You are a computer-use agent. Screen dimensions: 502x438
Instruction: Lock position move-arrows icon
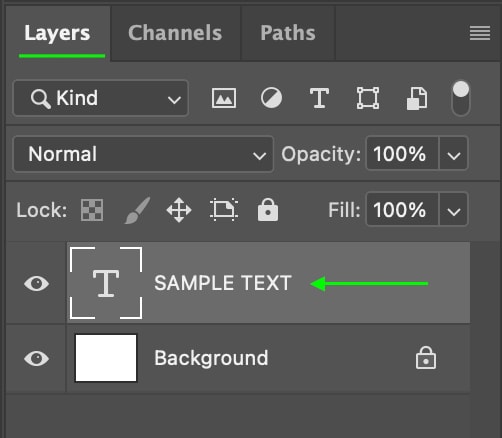[179, 210]
